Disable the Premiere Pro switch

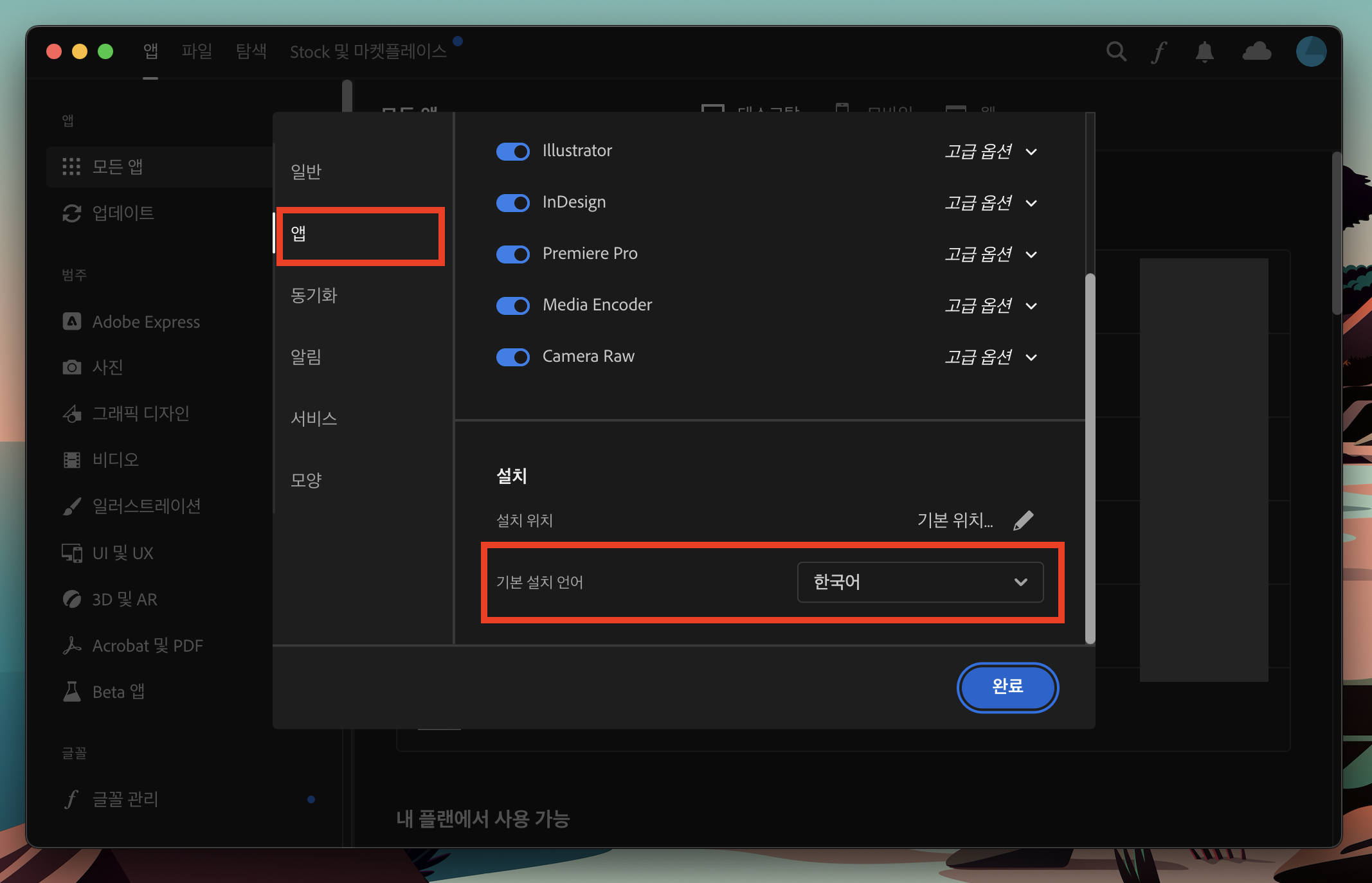512,254
